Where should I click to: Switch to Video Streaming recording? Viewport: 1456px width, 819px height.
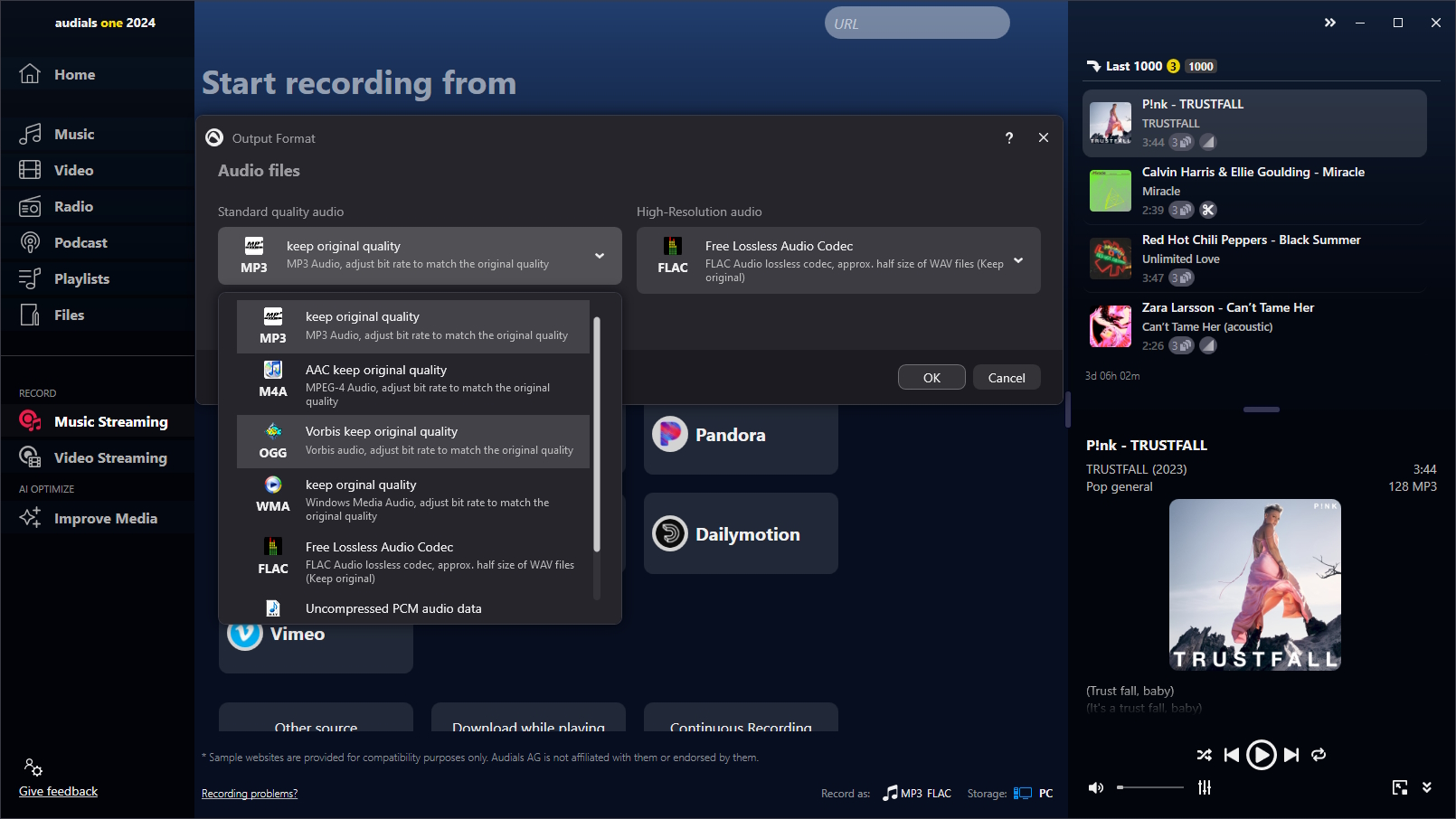(x=112, y=457)
